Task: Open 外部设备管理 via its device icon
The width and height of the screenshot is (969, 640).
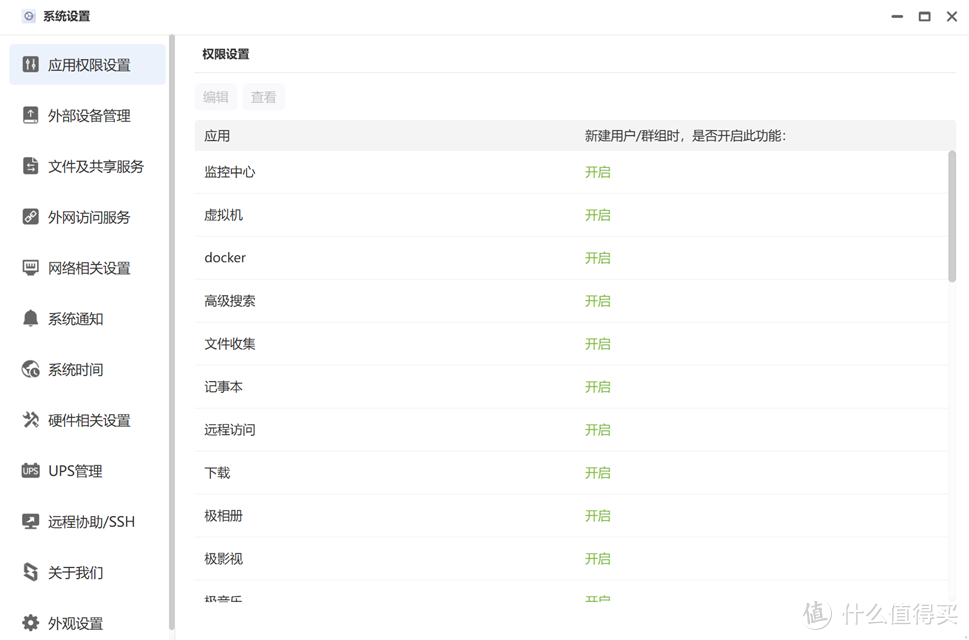Action: point(30,115)
